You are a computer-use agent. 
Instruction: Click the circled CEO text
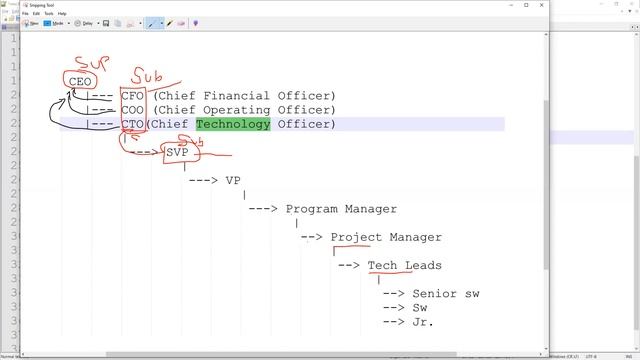click(x=80, y=82)
